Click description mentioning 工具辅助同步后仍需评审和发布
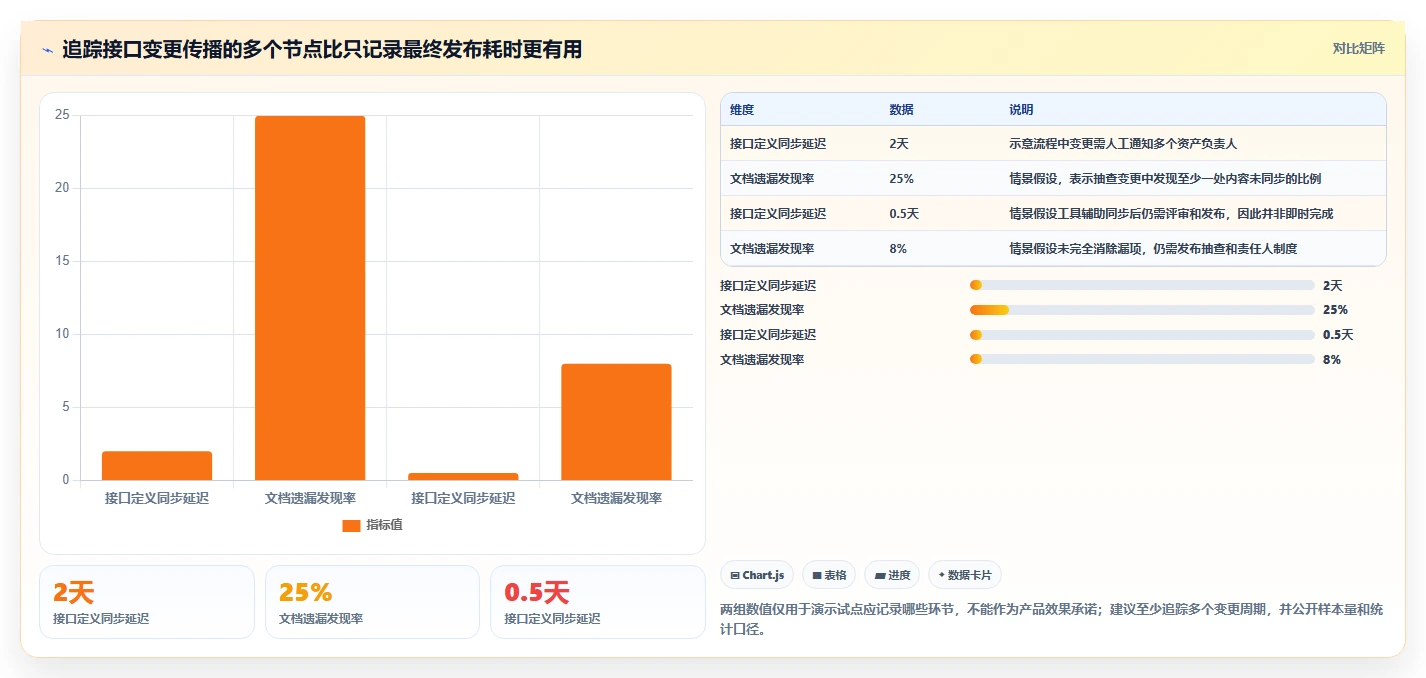The image size is (1426, 678). coord(1171,214)
